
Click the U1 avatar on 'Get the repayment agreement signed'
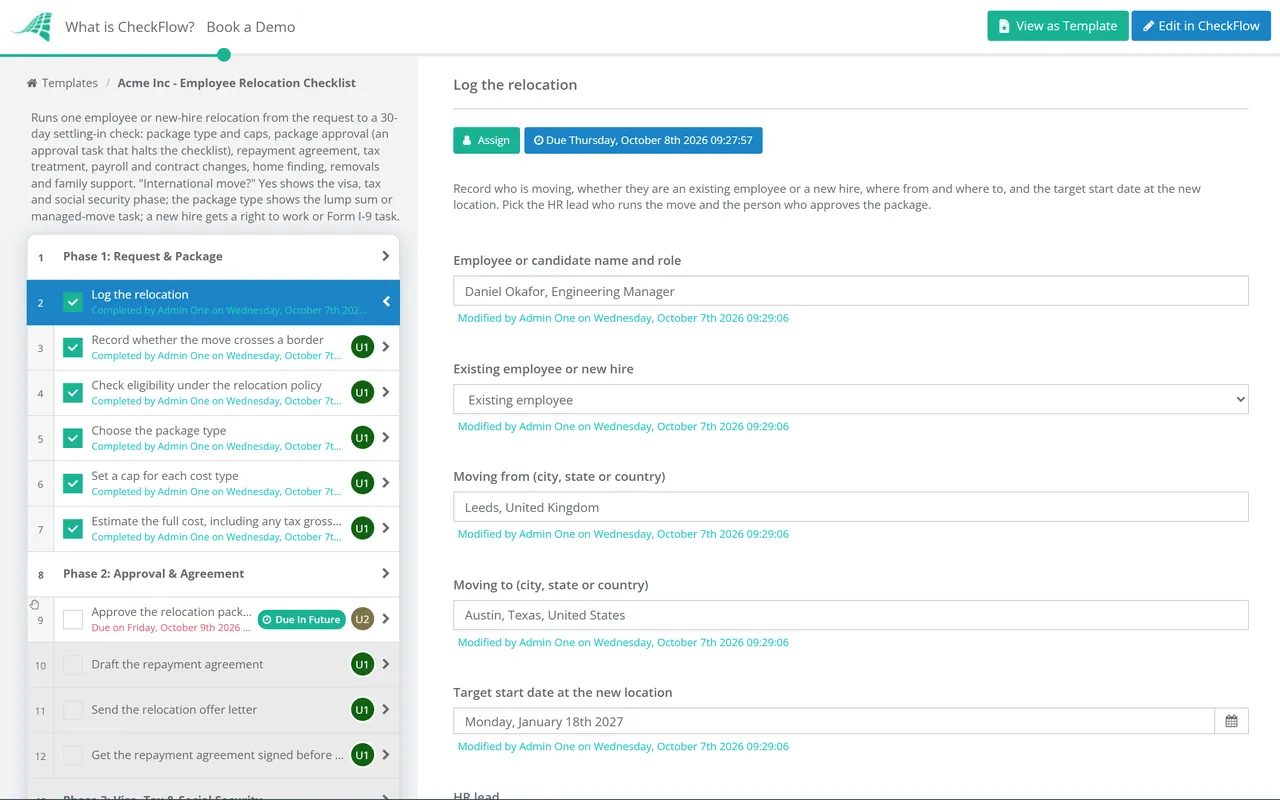tap(362, 755)
